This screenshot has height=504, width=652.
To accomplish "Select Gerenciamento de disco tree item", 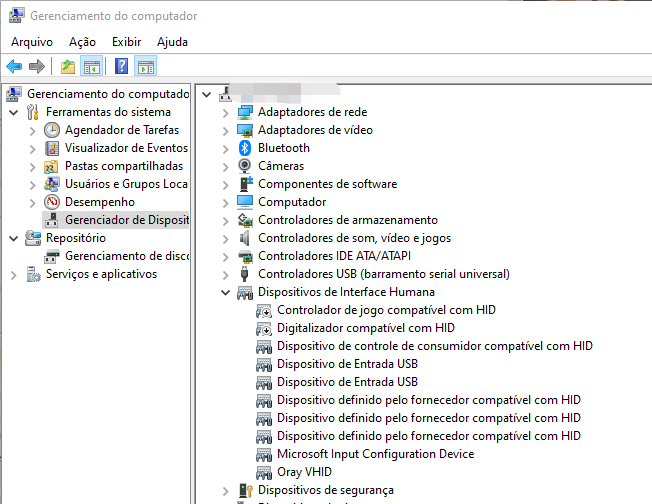I will pos(127,256).
